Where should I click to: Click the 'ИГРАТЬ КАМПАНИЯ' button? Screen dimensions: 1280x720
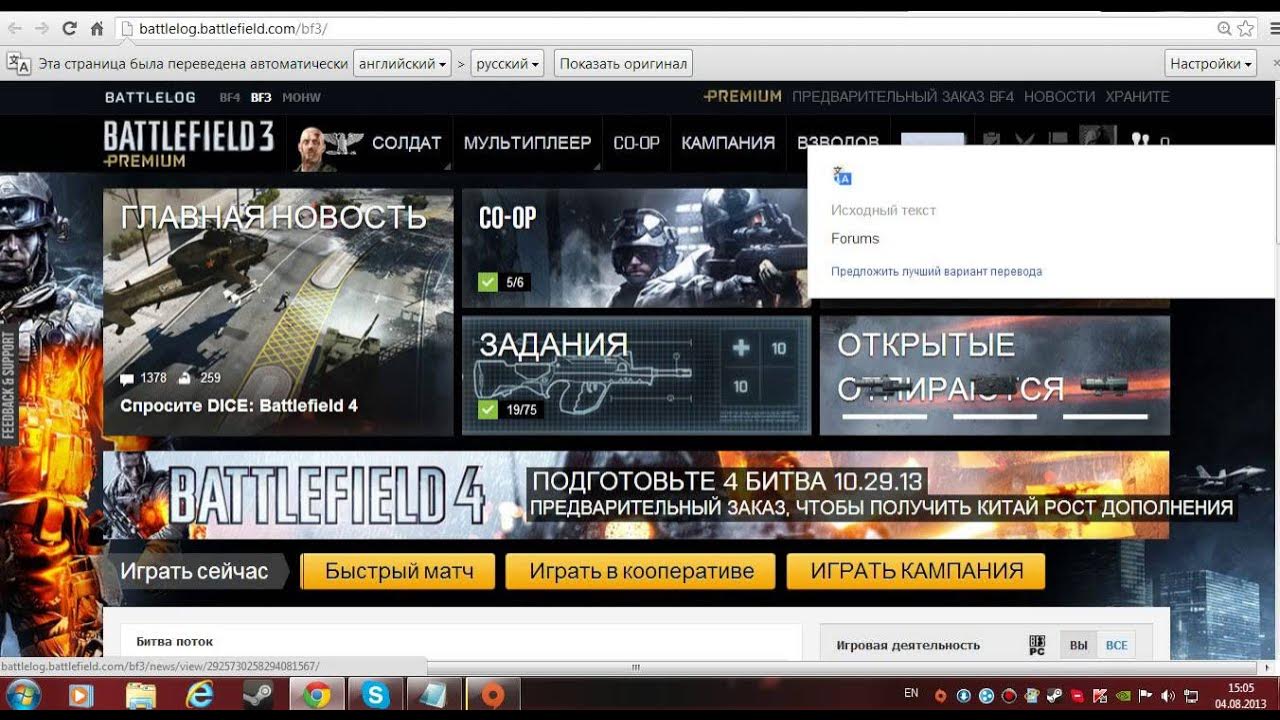[x=916, y=571]
